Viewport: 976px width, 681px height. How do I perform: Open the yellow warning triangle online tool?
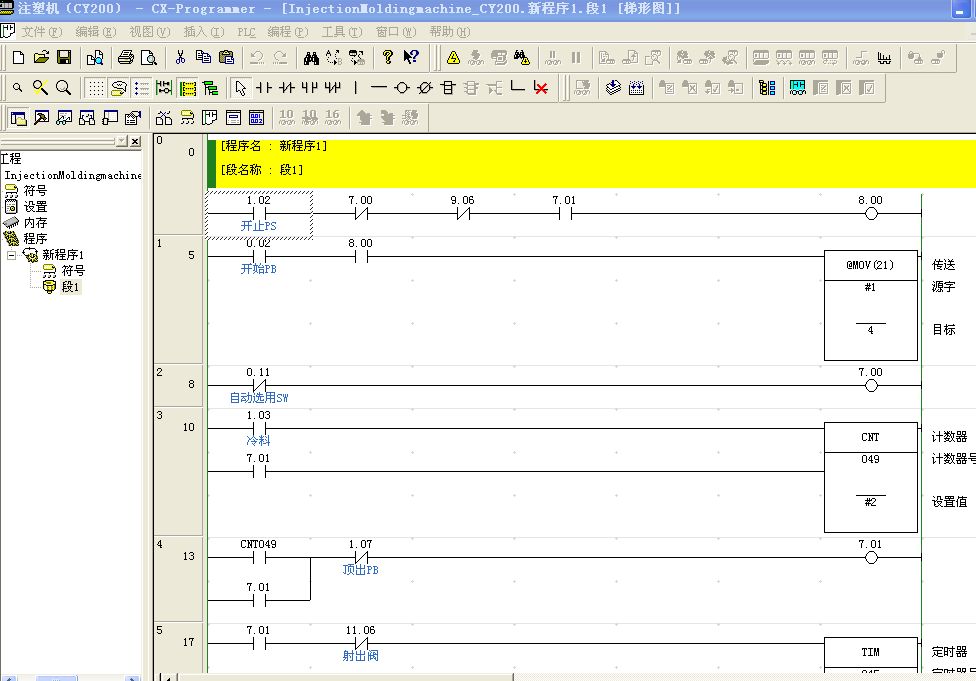pyautogui.click(x=453, y=57)
